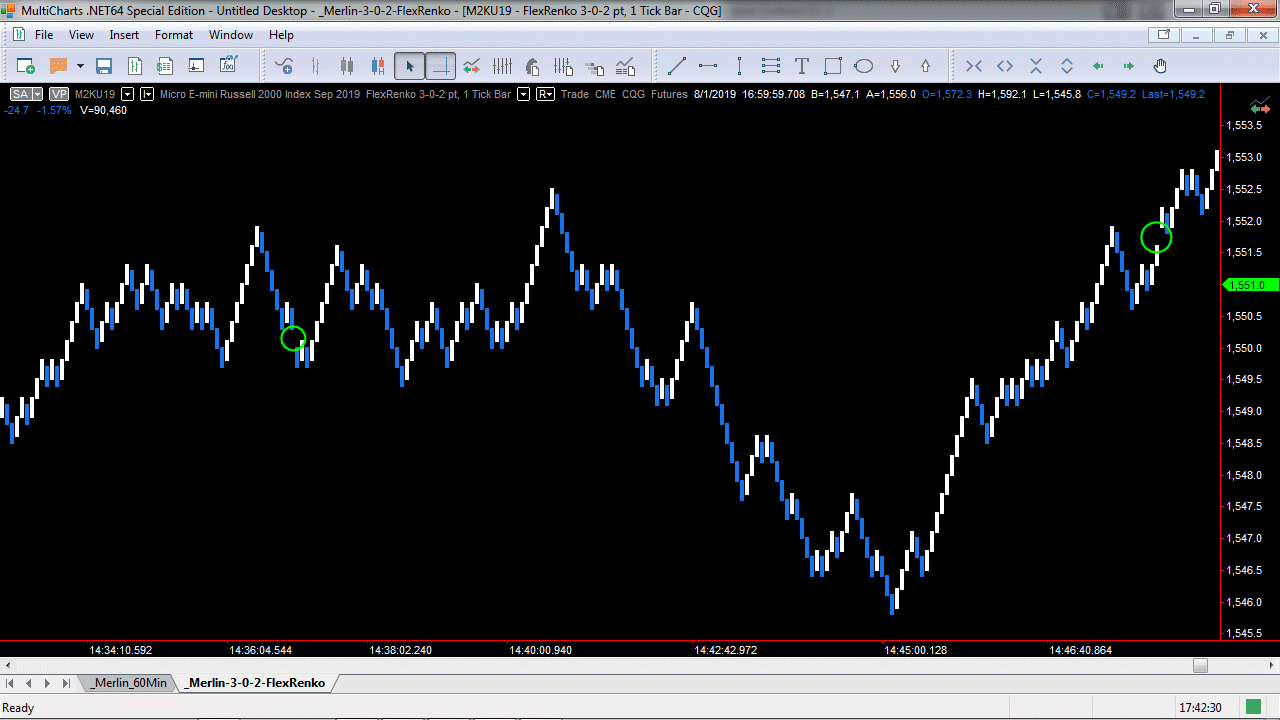Expand the open-workspace dropdown arrow
This screenshot has width=1280, height=720.
click(80, 66)
